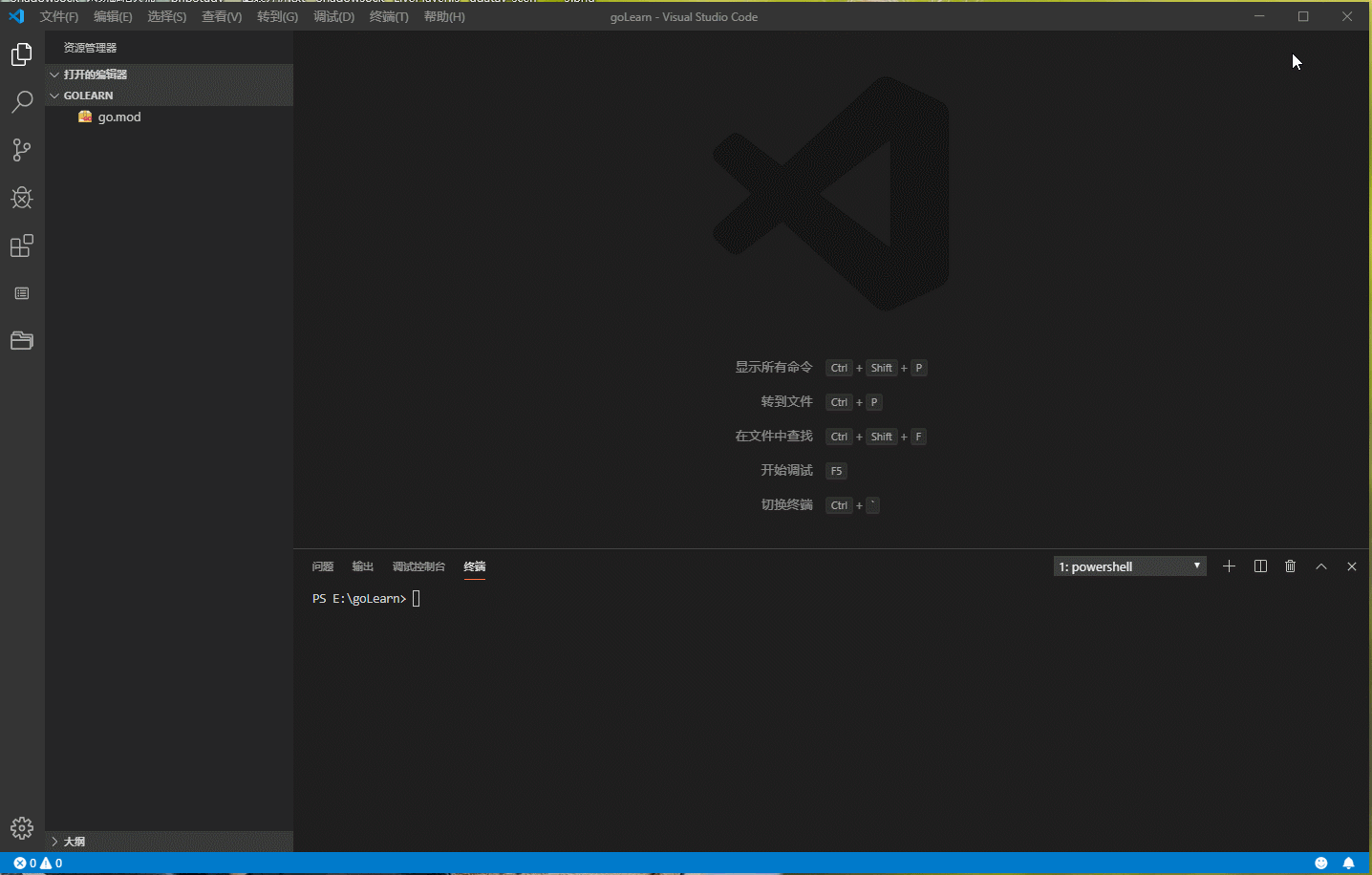The width and height of the screenshot is (1372, 875).
Task: Collapse the GOLEARN folder section
Action: 169,96
